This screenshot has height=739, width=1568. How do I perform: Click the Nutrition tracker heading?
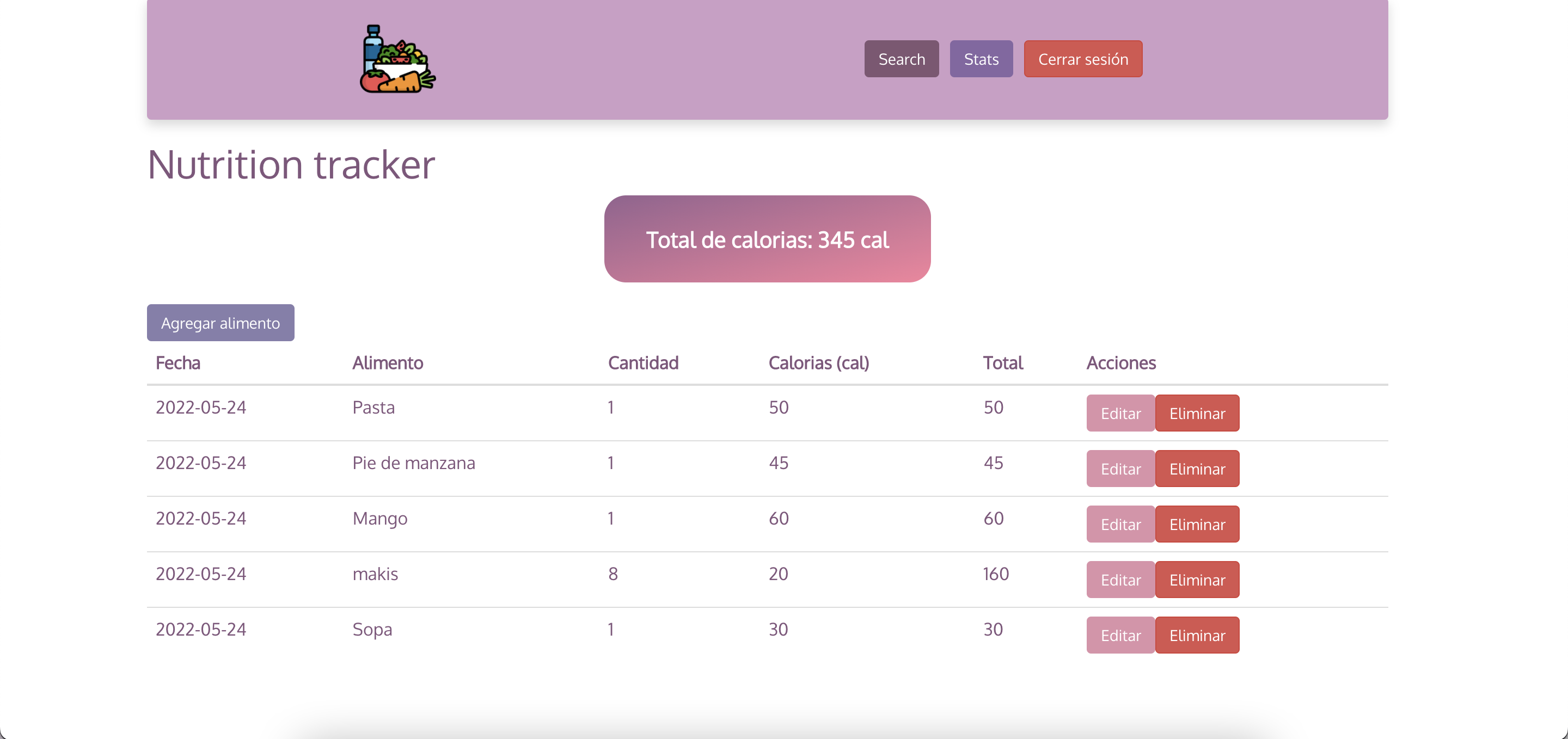(x=291, y=164)
